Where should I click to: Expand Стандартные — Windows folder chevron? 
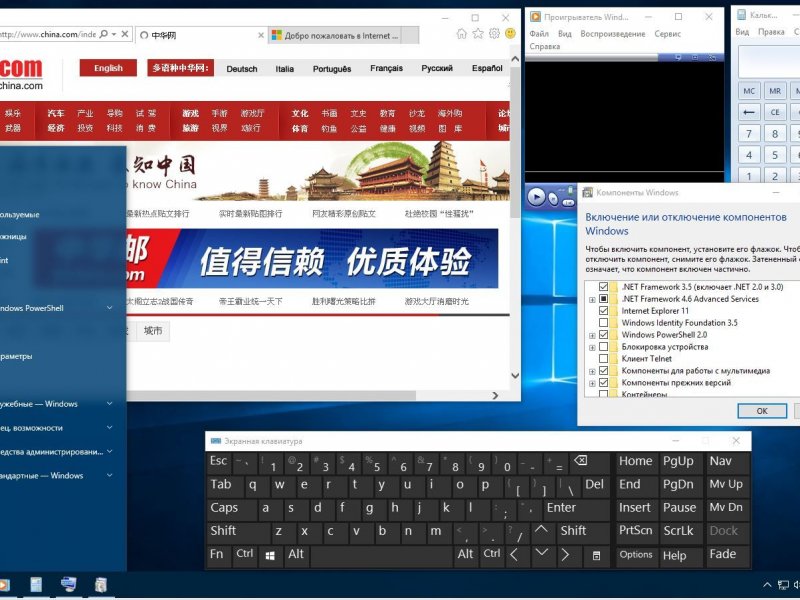(109, 475)
